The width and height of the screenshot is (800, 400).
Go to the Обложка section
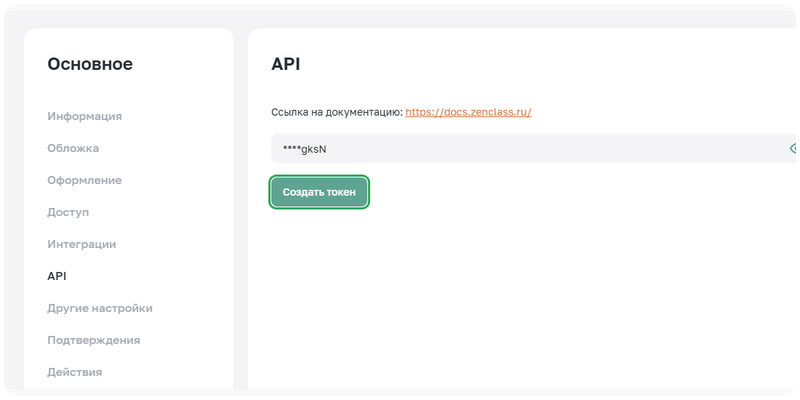[73, 148]
